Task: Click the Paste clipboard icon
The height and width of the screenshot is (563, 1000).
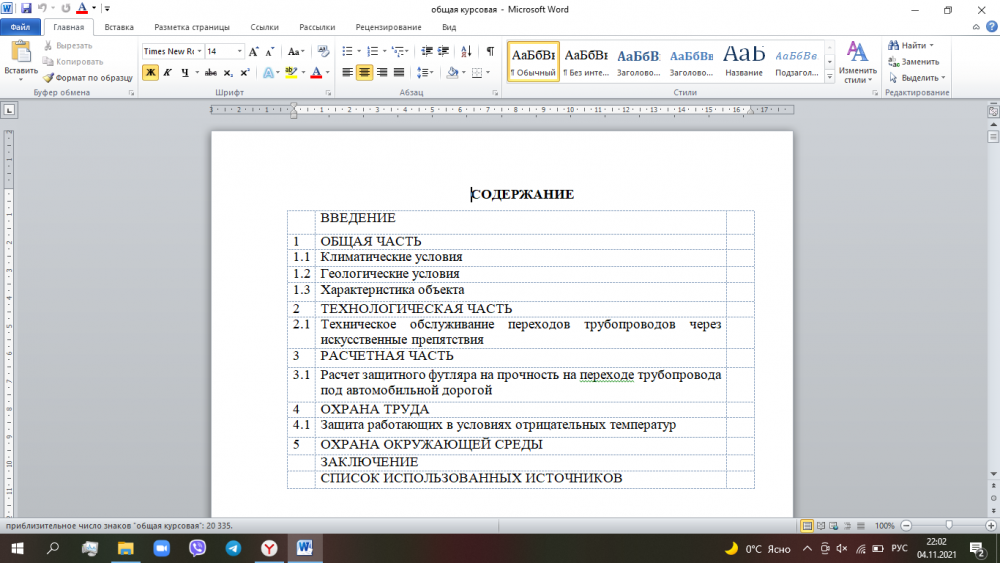Action: pyautogui.click(x=20, y=53)
